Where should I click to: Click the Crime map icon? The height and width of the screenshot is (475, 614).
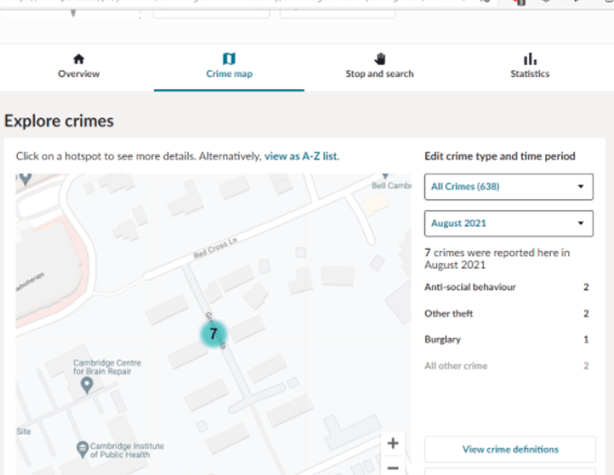click(x=228, y=59)
